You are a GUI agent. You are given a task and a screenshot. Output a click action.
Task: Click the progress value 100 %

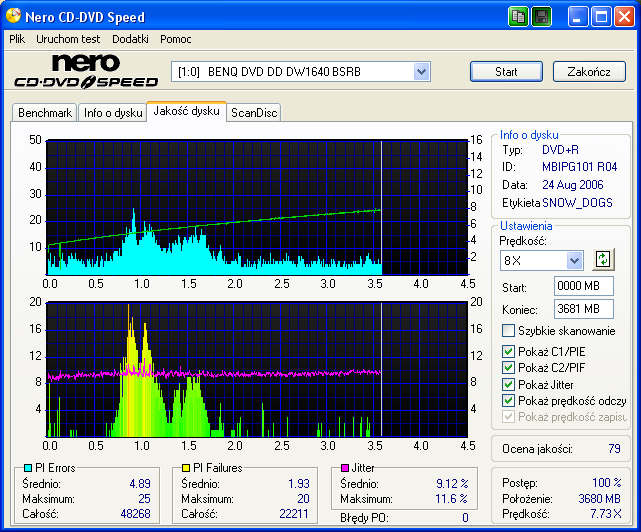point(607,483)
